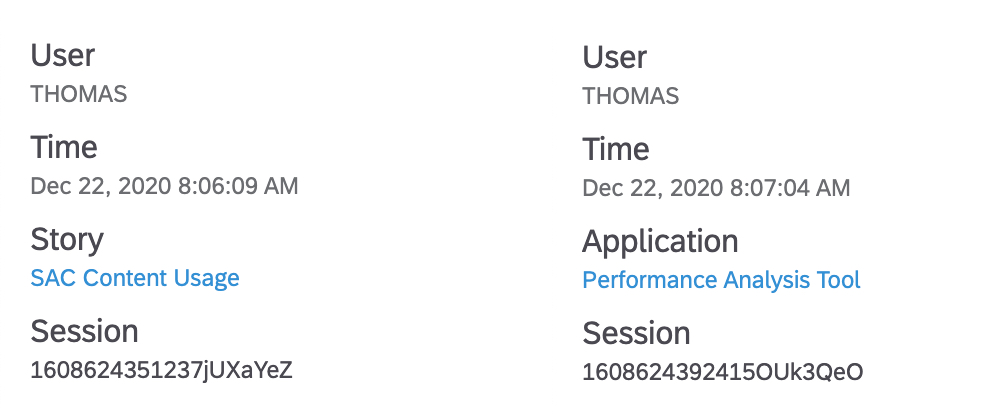Screen dimensions: 1000x416
Task: Click the 8:06:09 AM clock time
Action: point(238,186)
